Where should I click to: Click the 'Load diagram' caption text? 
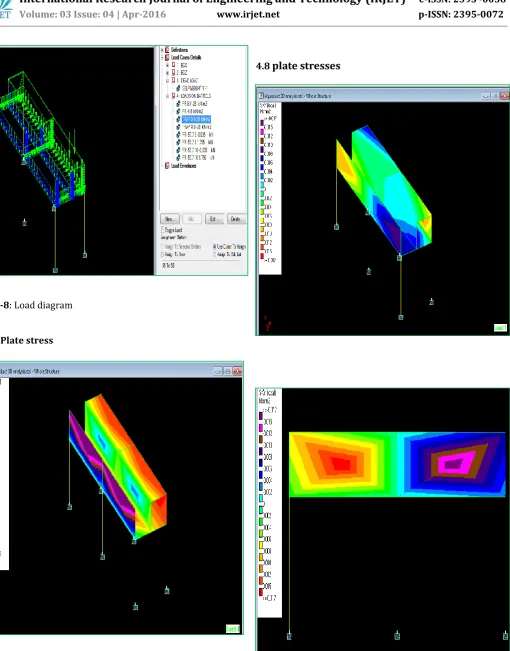click(43, 305)
